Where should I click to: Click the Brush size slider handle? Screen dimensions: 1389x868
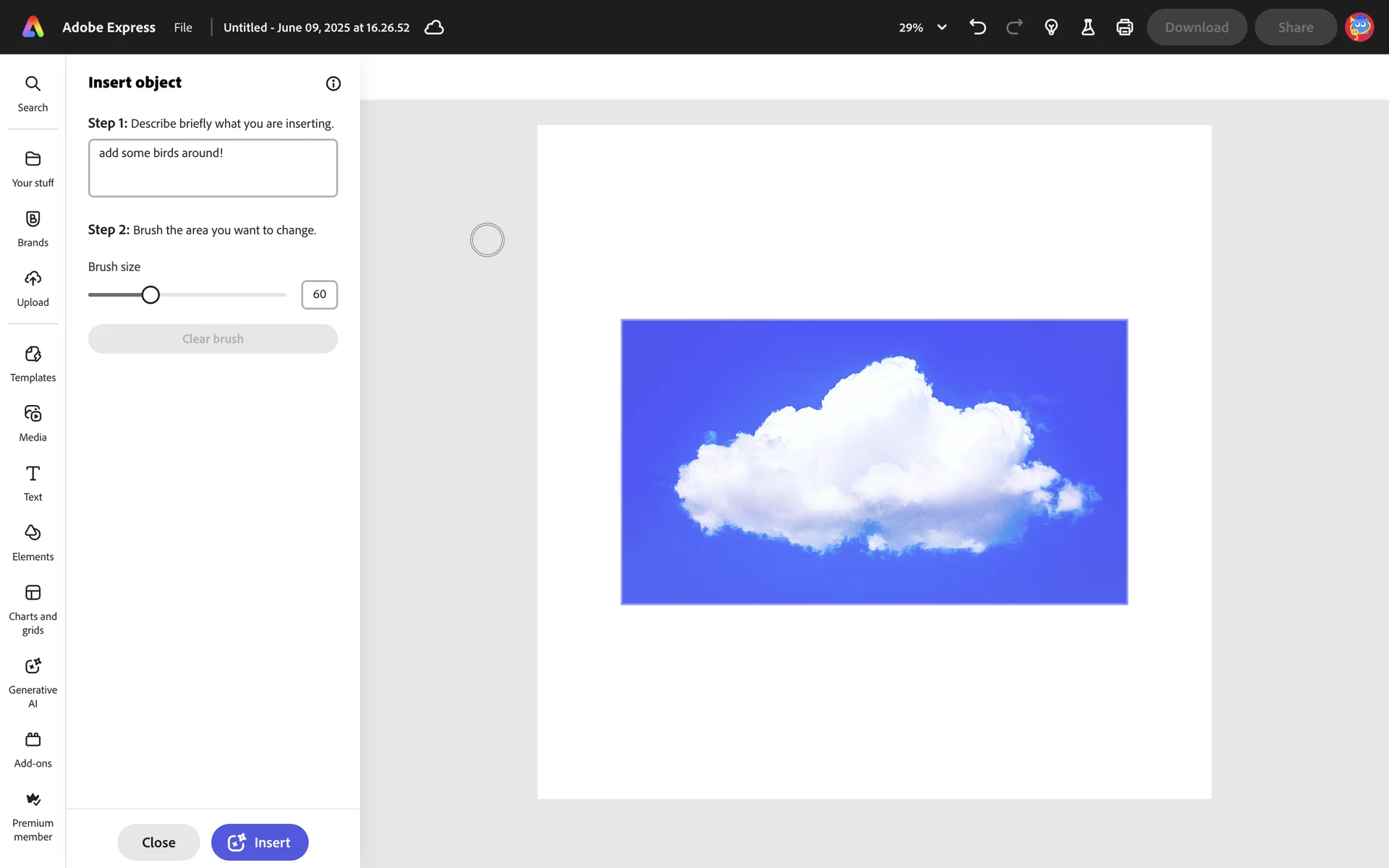click(150, 295)
